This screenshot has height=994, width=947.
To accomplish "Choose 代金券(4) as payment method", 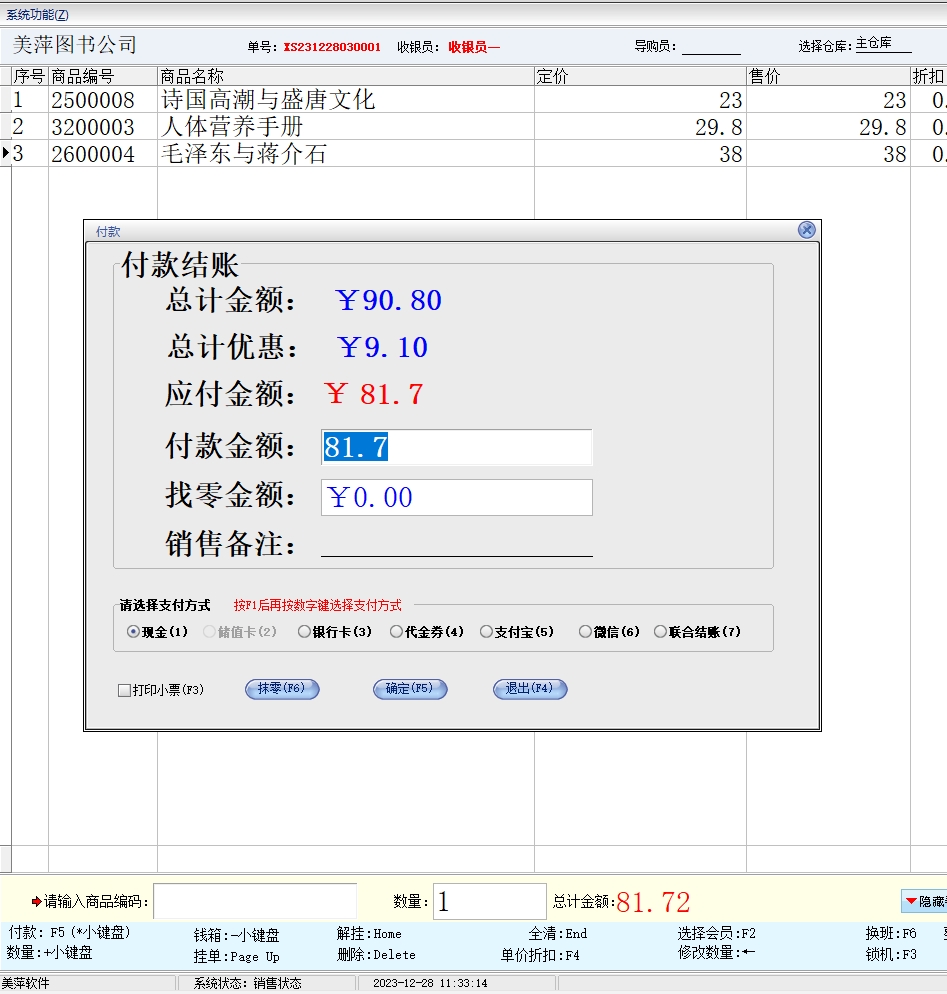I will [397, 632].
